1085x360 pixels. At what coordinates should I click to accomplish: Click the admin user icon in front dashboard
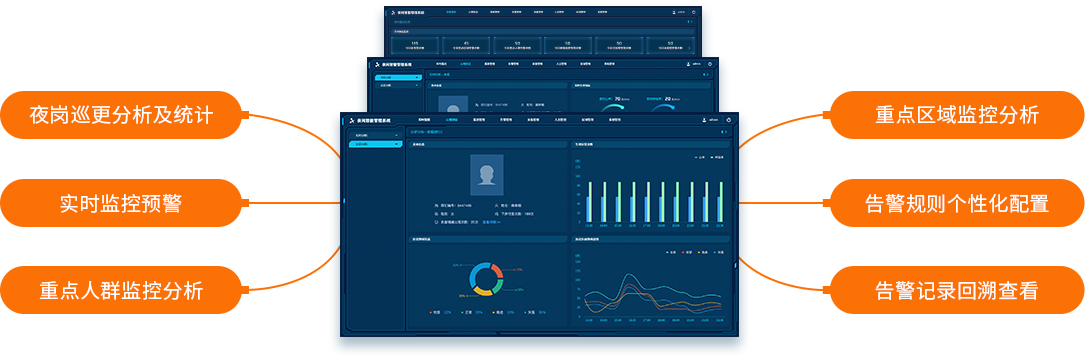click(x=704, y=120)
